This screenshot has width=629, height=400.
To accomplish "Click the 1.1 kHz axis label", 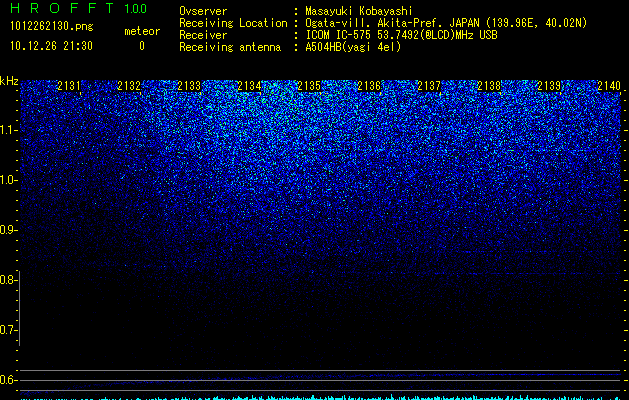I will 8,130.
